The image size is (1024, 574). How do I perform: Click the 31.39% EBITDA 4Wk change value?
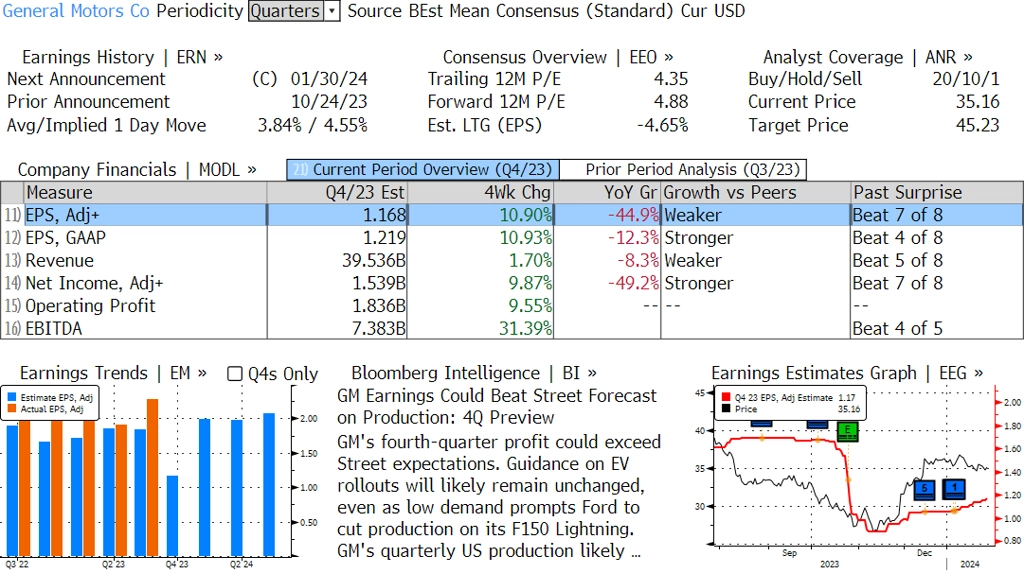(x=526, y=328)
